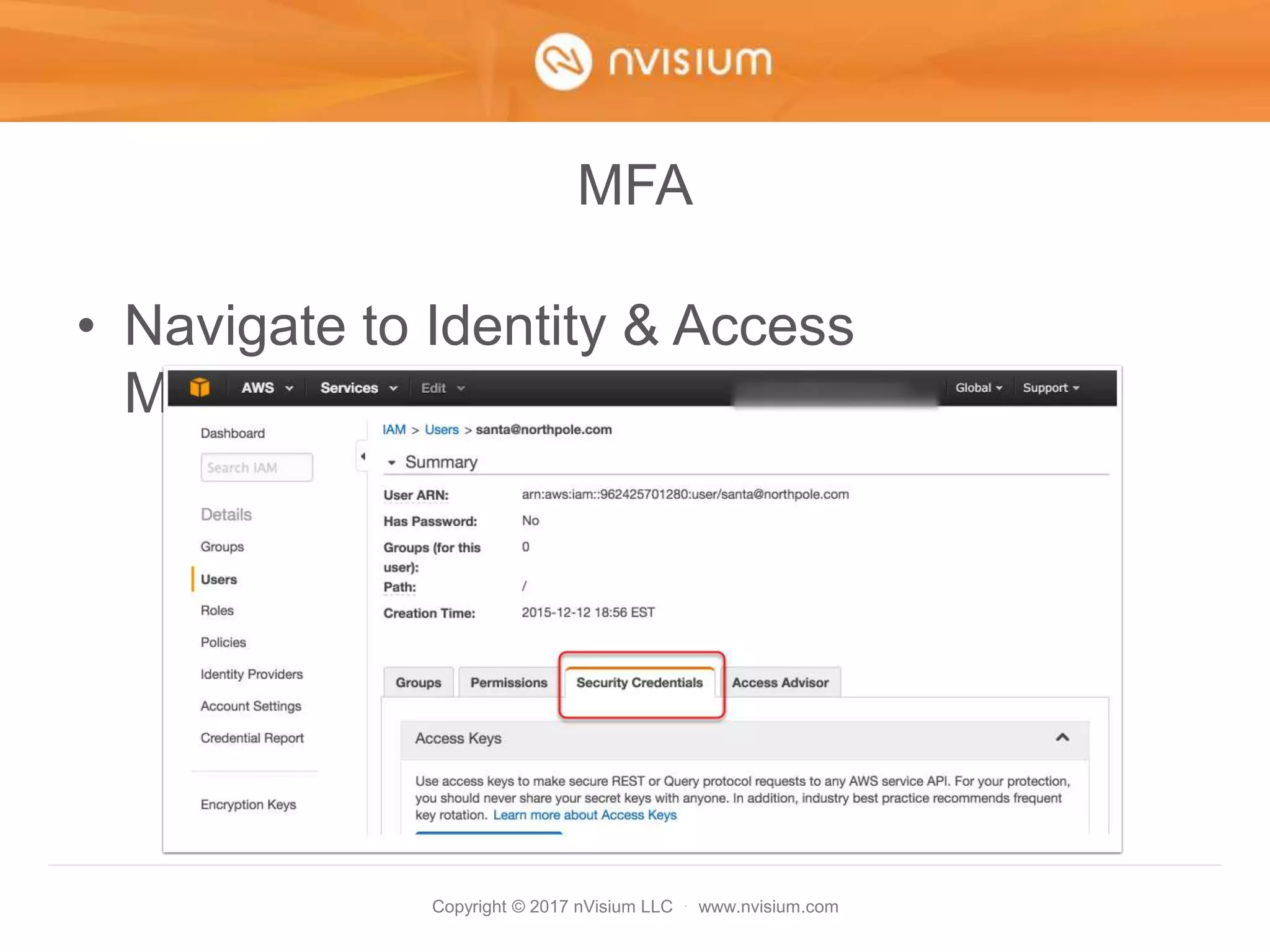The image size is (1270, 952).
Task: Open the Edit dropdown in navigation bar
Action: tap(443, 388)
